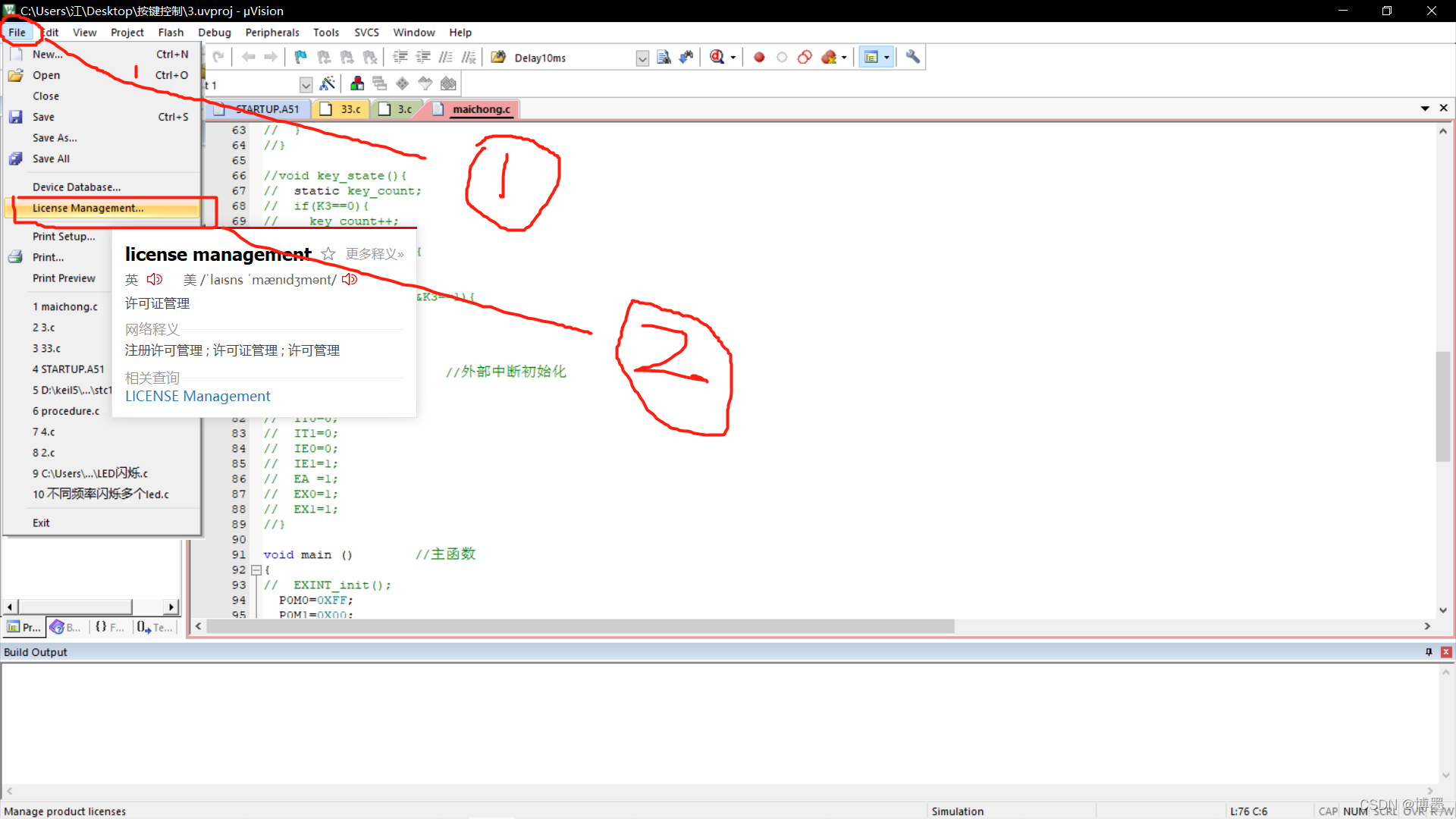Viewport: 1456px width, 819px height.
Task: Open the Debug menu
Action: (x=215, y=33)
